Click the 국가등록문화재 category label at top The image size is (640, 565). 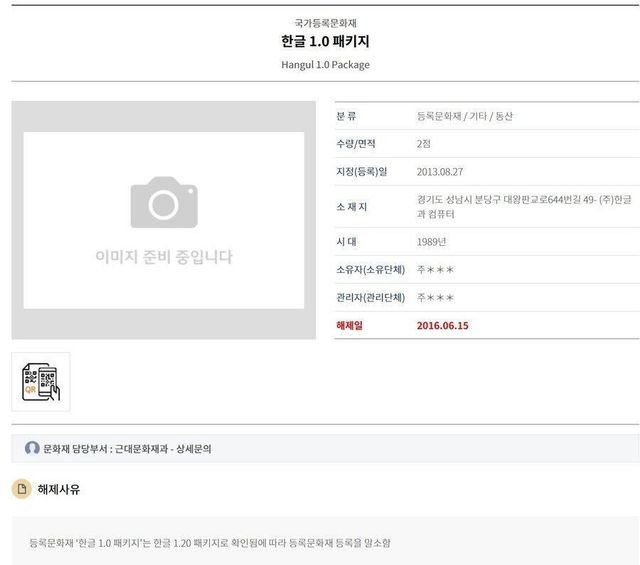point(325,21)
